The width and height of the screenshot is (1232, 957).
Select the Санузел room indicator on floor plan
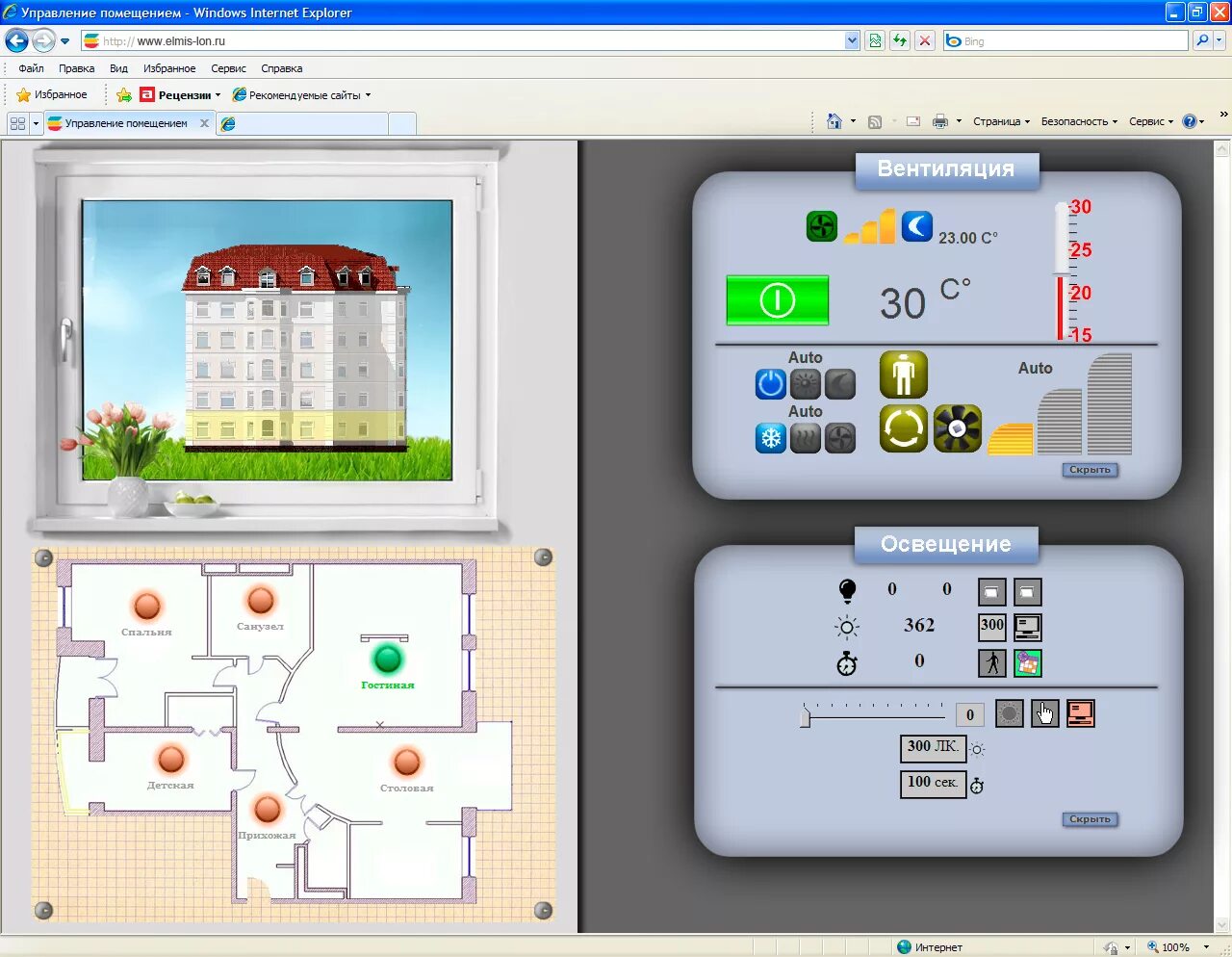(x=260, y=601)
